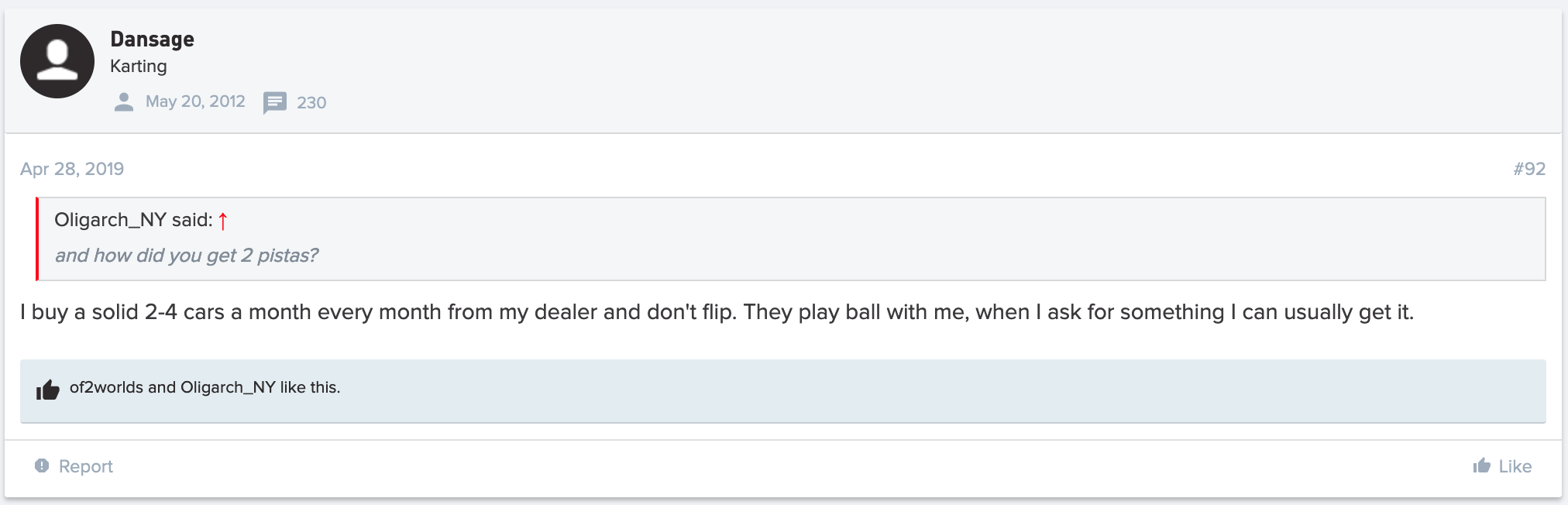Click the member join date person icon
Screen dimensions: 1568x505
click(x=124, y=102)
